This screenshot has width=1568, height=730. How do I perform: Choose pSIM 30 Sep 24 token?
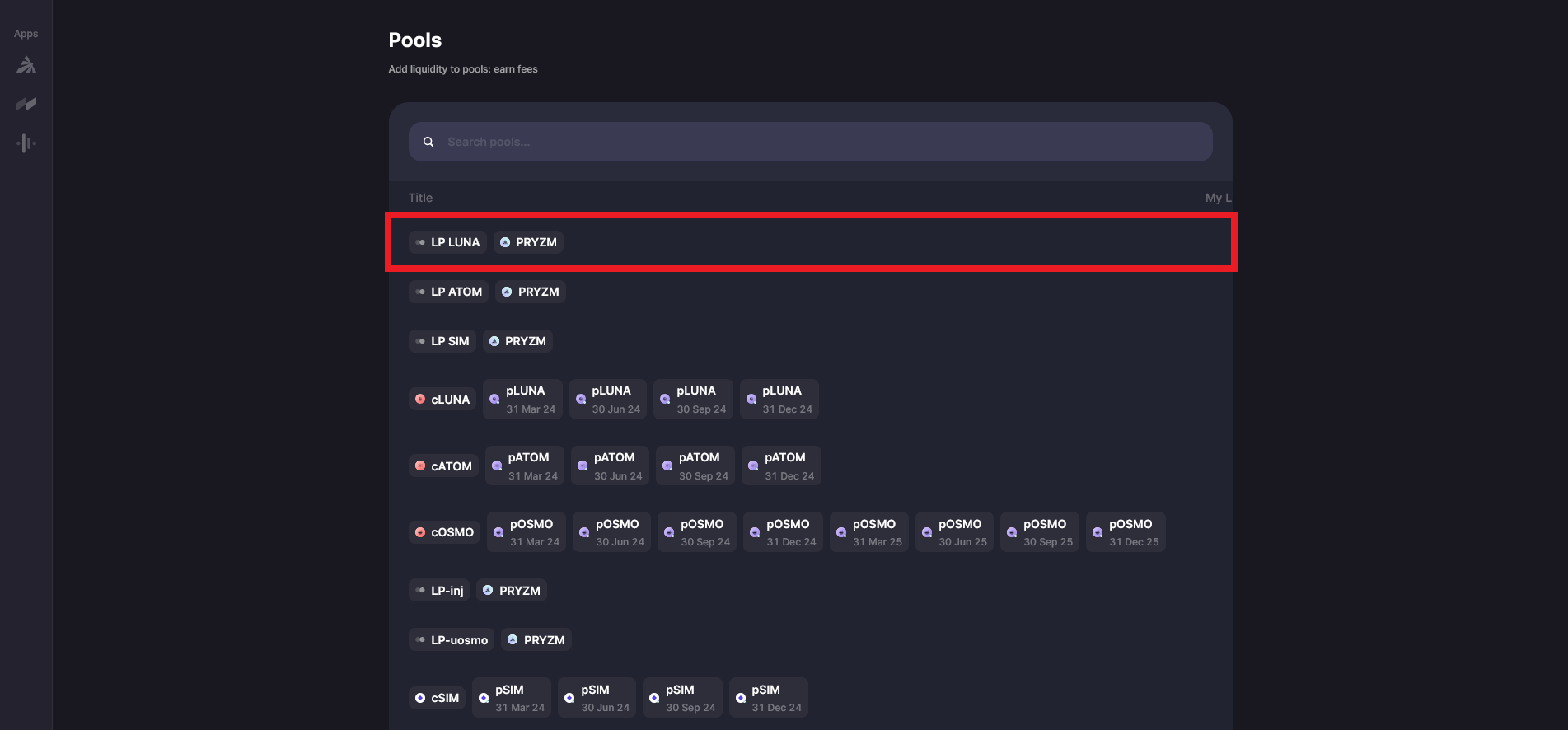point(682,698)
